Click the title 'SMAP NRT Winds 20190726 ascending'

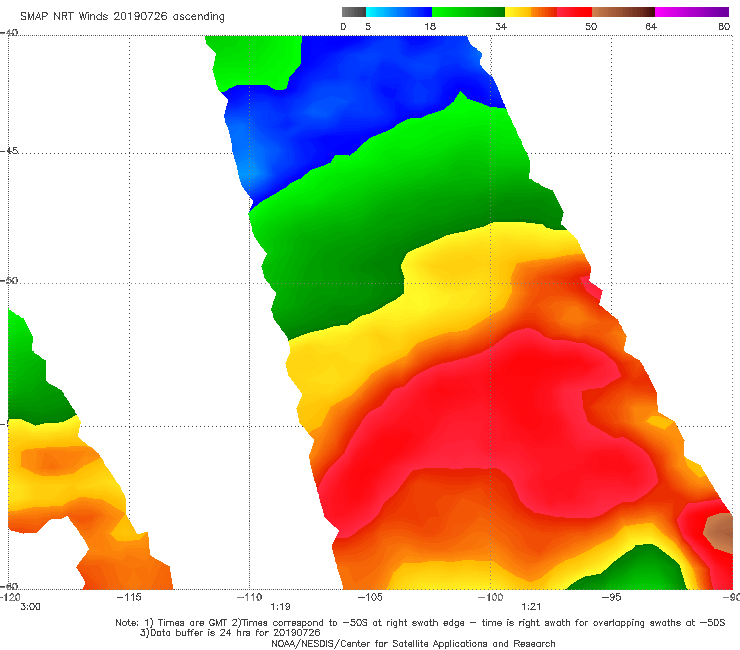point(122,16)
